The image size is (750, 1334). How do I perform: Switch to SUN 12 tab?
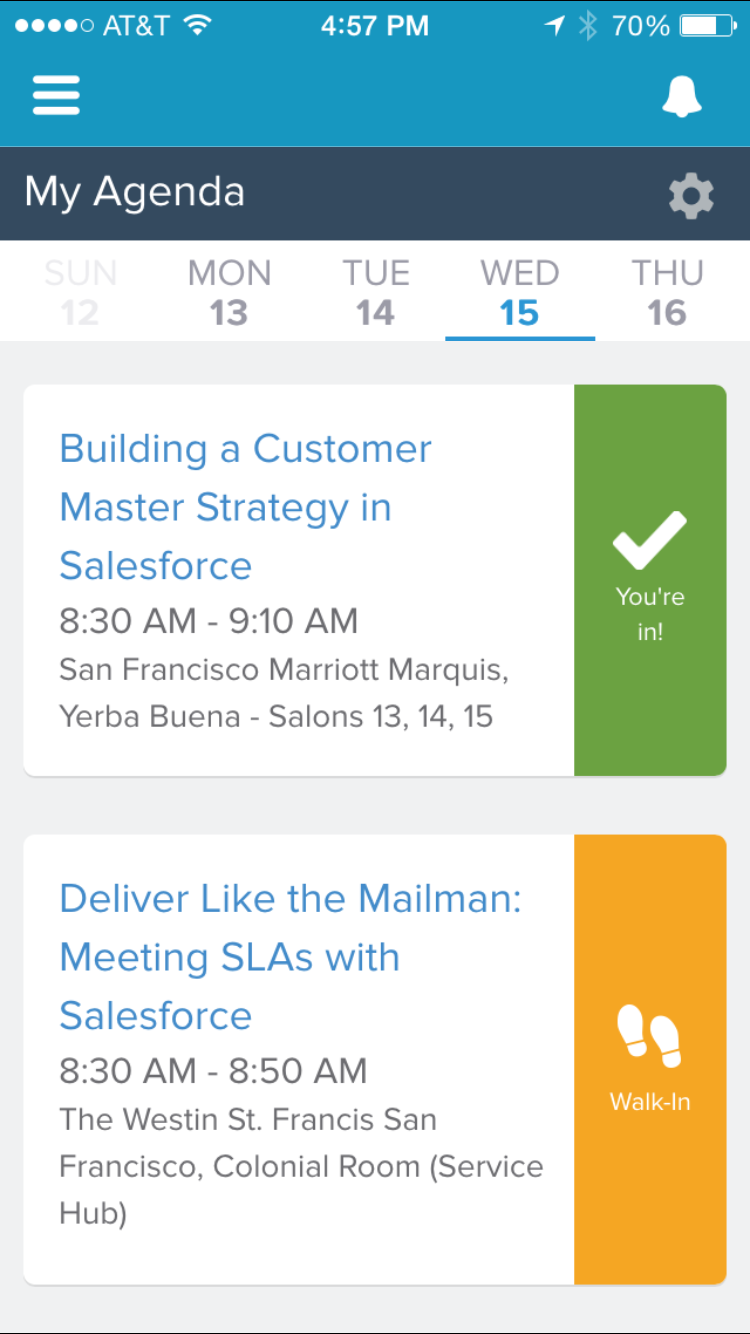coord(80,292)
